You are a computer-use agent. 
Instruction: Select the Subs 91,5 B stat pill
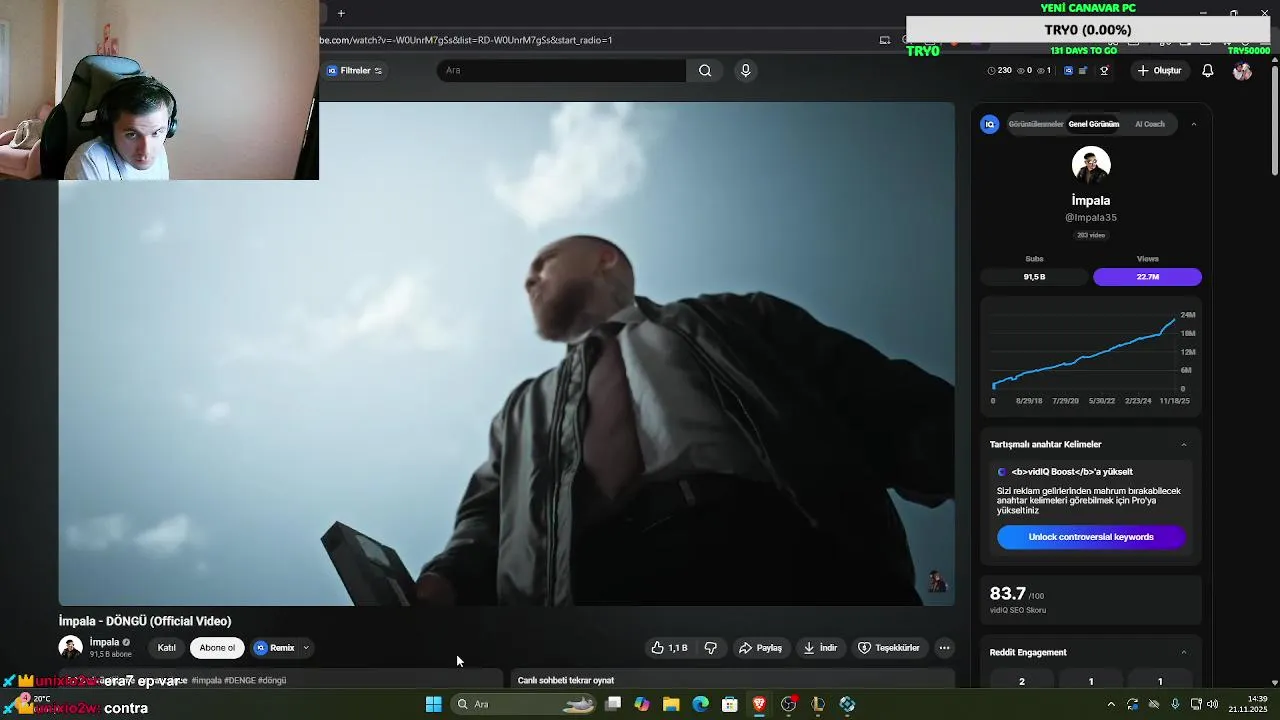[1034, 277]
